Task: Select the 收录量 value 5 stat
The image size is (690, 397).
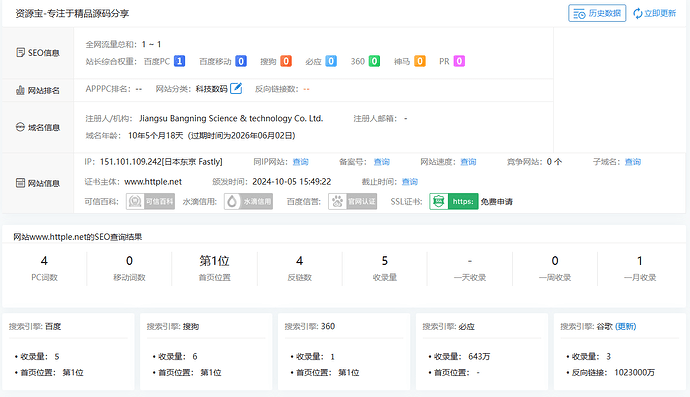Action: (385, 261)
